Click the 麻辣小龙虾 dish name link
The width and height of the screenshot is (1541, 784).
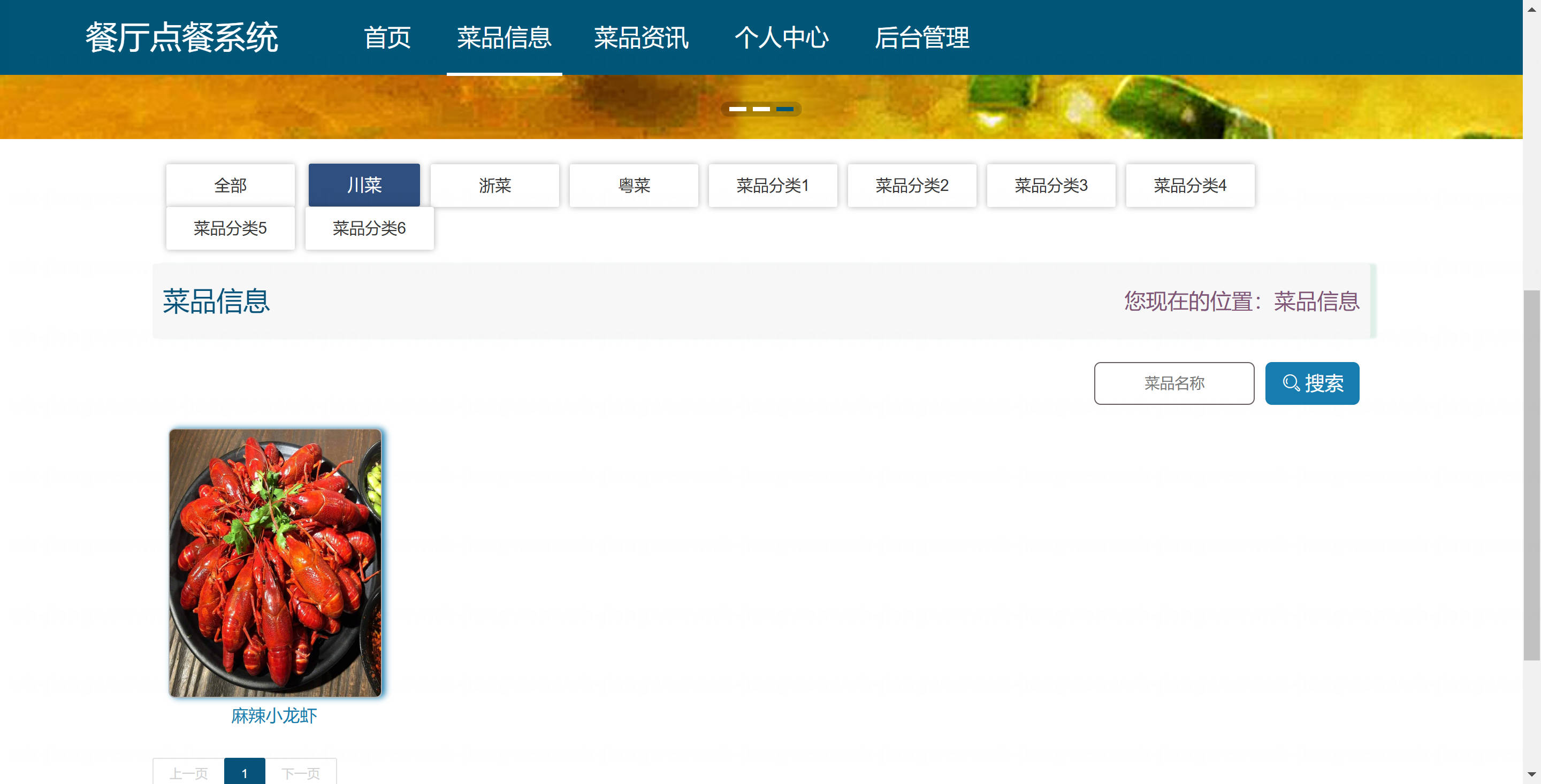(274, 715)
